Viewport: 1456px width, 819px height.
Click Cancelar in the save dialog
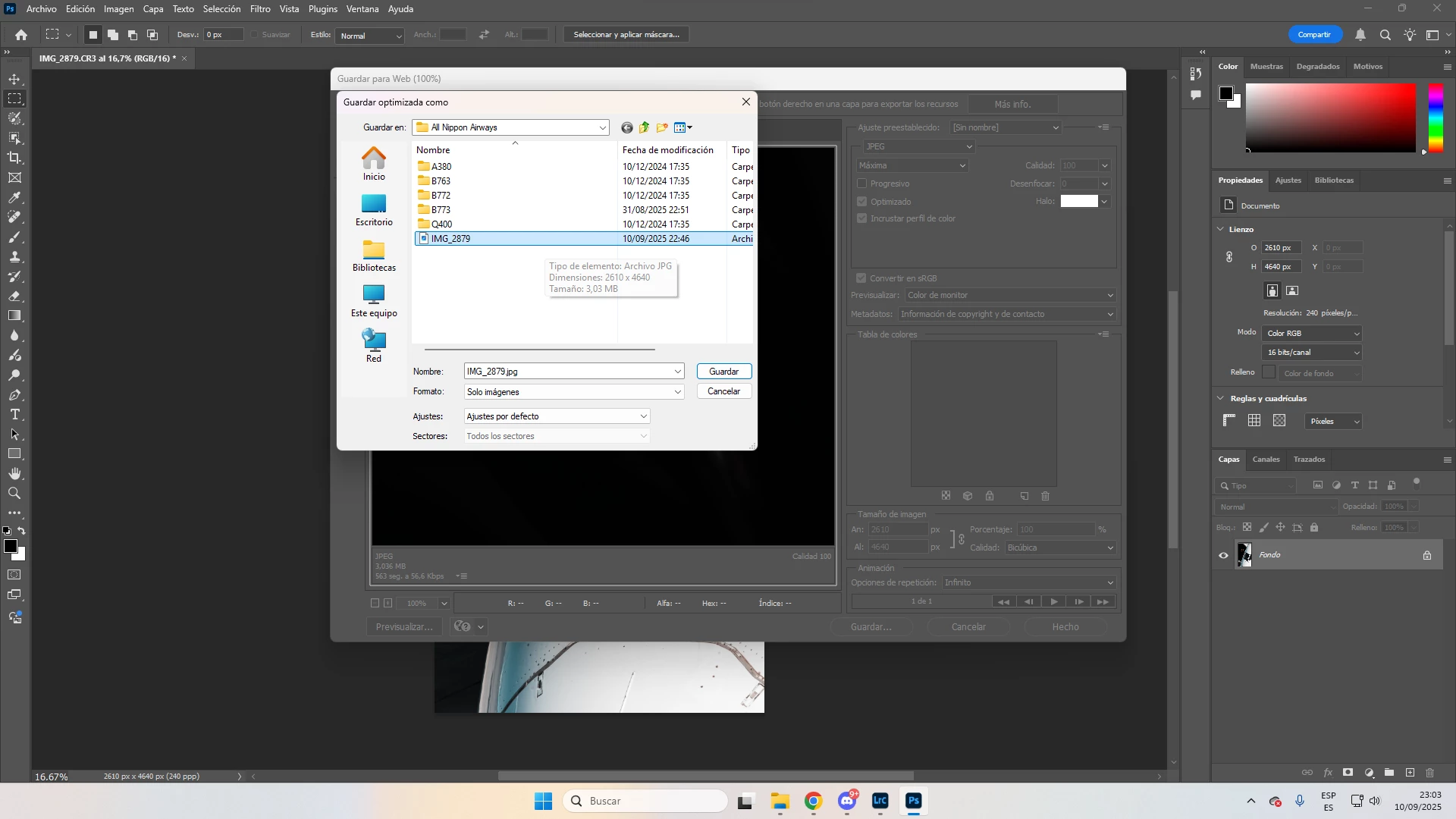pyautogui.click(x=723, y=391)
